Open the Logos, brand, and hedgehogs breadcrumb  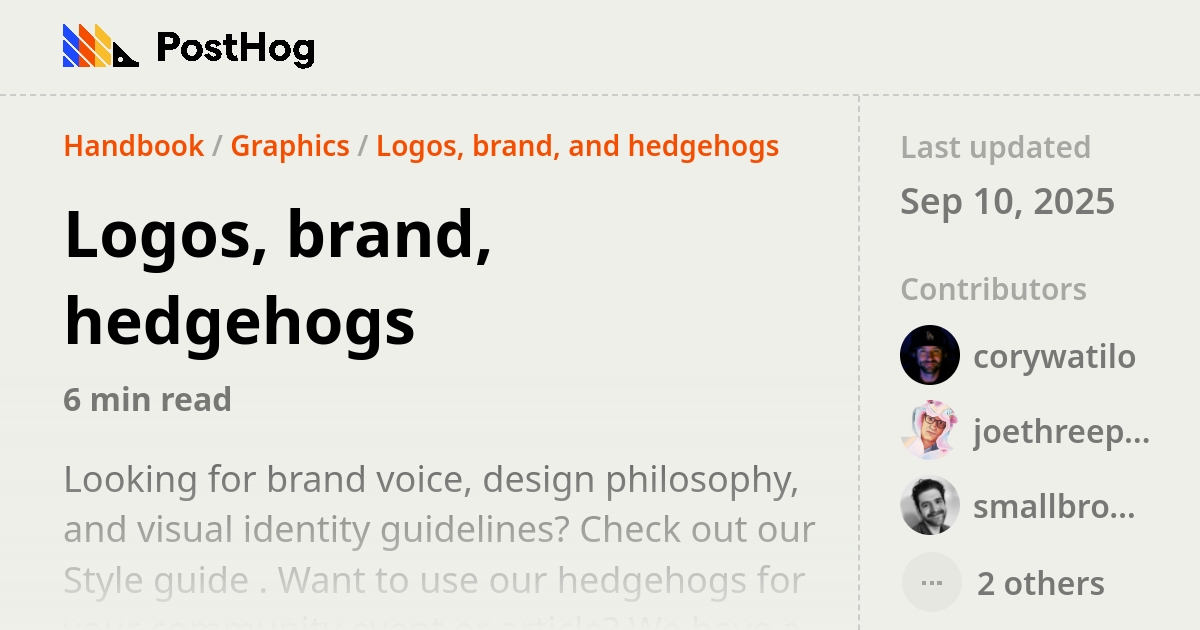tap(576, 146)
